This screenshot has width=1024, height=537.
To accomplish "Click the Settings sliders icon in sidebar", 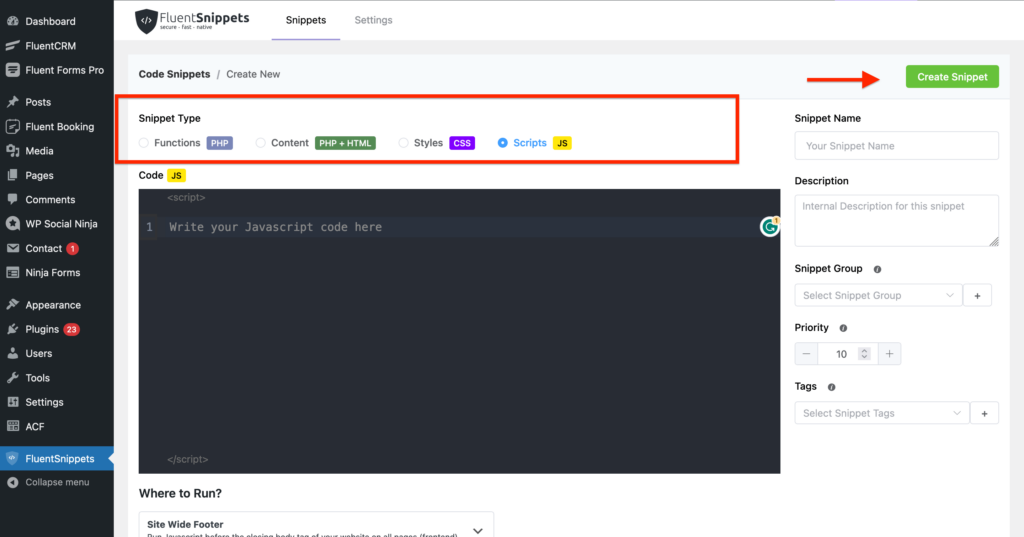I will (x=12, y=402).
